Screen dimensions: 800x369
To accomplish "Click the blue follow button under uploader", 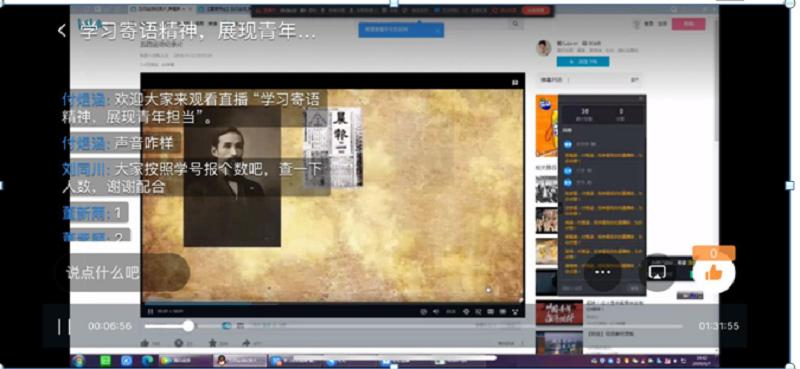I will (x=582, y=62).
